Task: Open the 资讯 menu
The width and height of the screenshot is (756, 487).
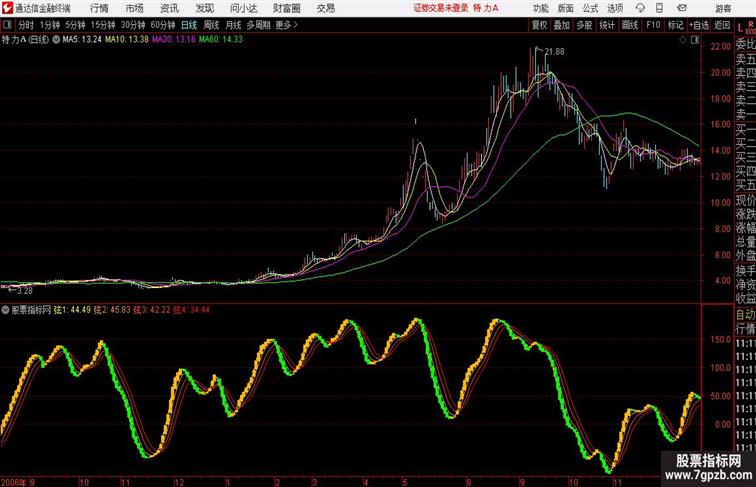Action: tap(169, 8)
